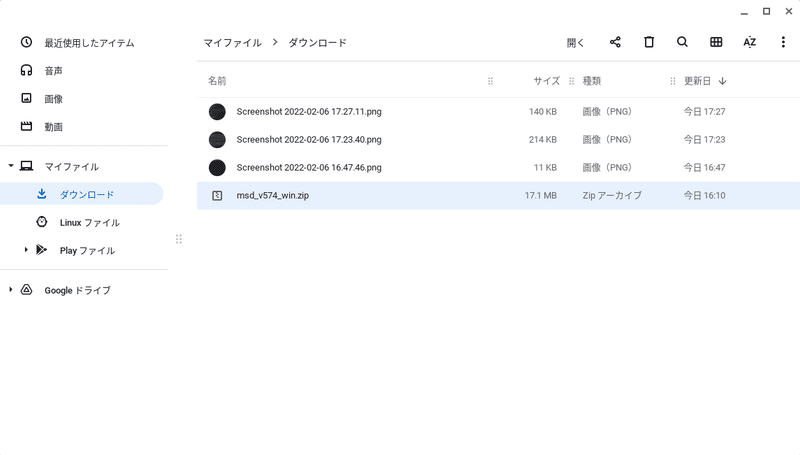Collapse the マイファイル tree arrow

(x=11, y=166)
